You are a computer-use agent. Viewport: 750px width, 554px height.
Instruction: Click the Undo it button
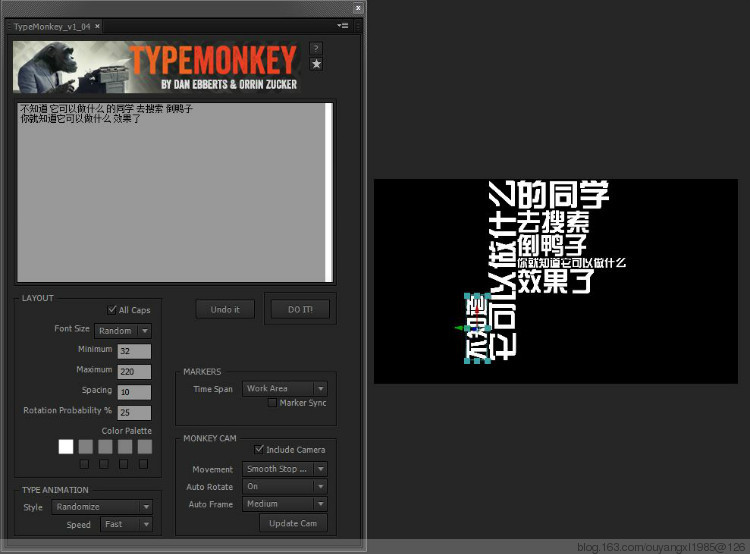pyautogui.click(x=225, y=310)
